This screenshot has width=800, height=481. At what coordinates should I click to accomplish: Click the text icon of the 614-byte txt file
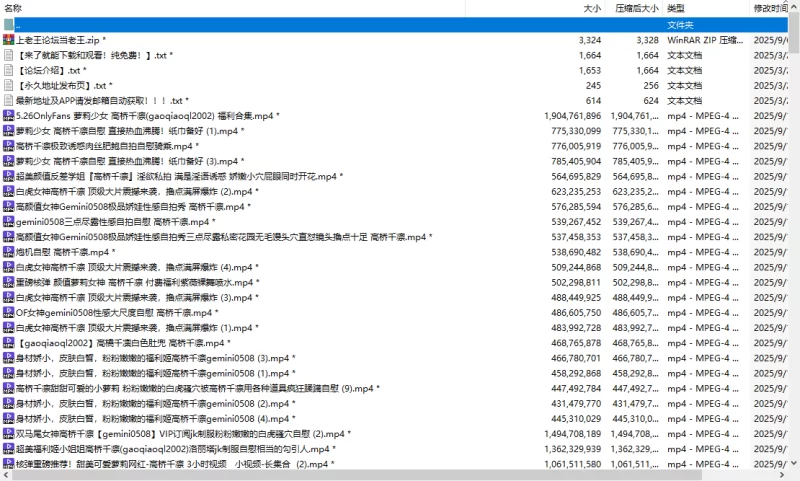tap(8, 100)
